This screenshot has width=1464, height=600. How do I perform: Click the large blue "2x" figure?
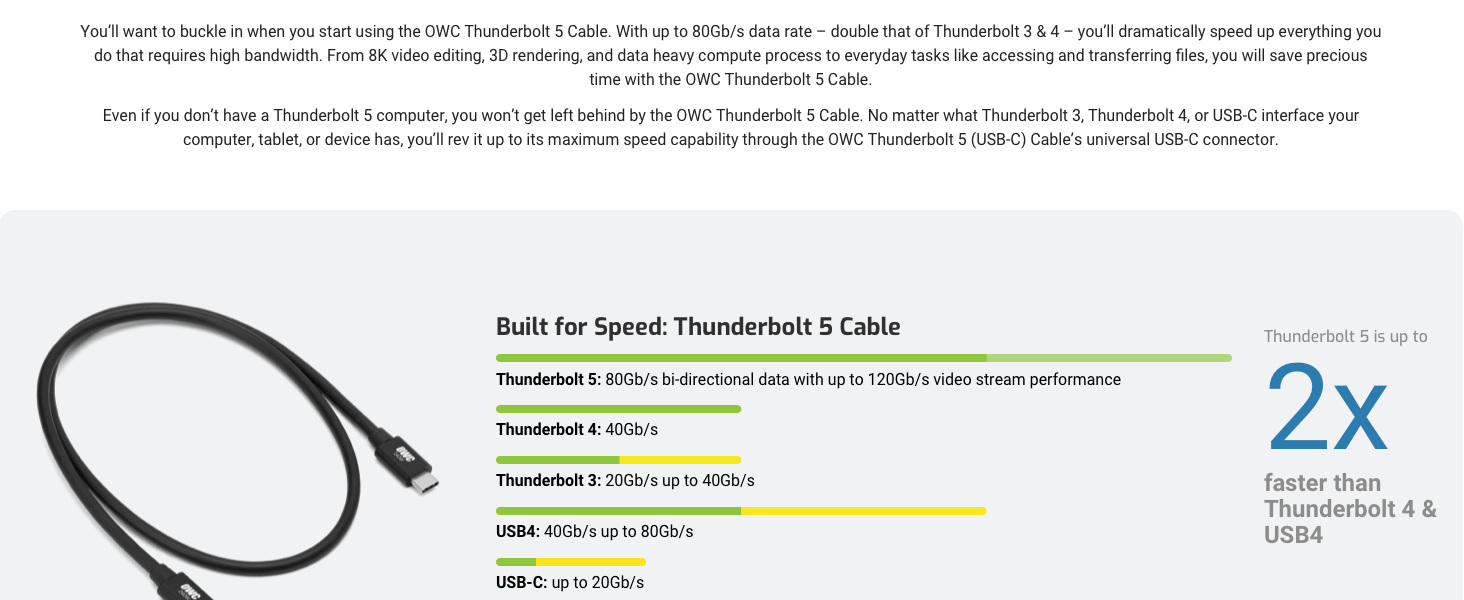tap(1326, 408)
